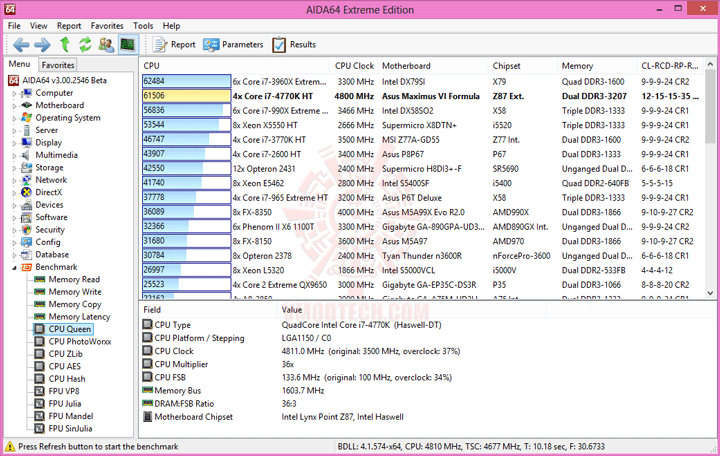Expand the Computer tree node

(x=14, y=93)
